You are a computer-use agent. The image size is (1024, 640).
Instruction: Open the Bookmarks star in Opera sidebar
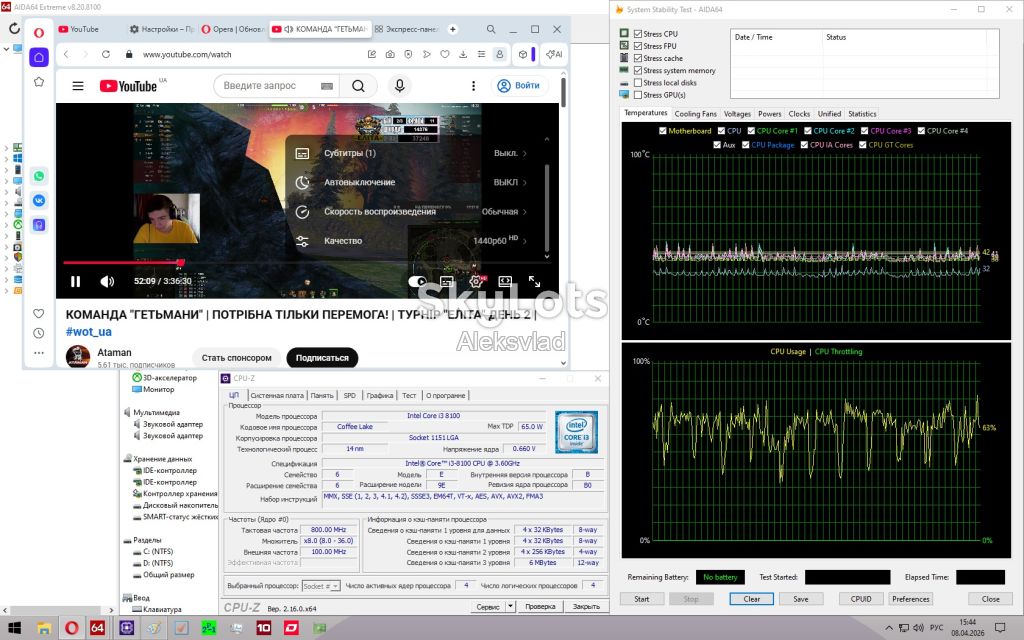pyautogui.click(x=39, y=82)
